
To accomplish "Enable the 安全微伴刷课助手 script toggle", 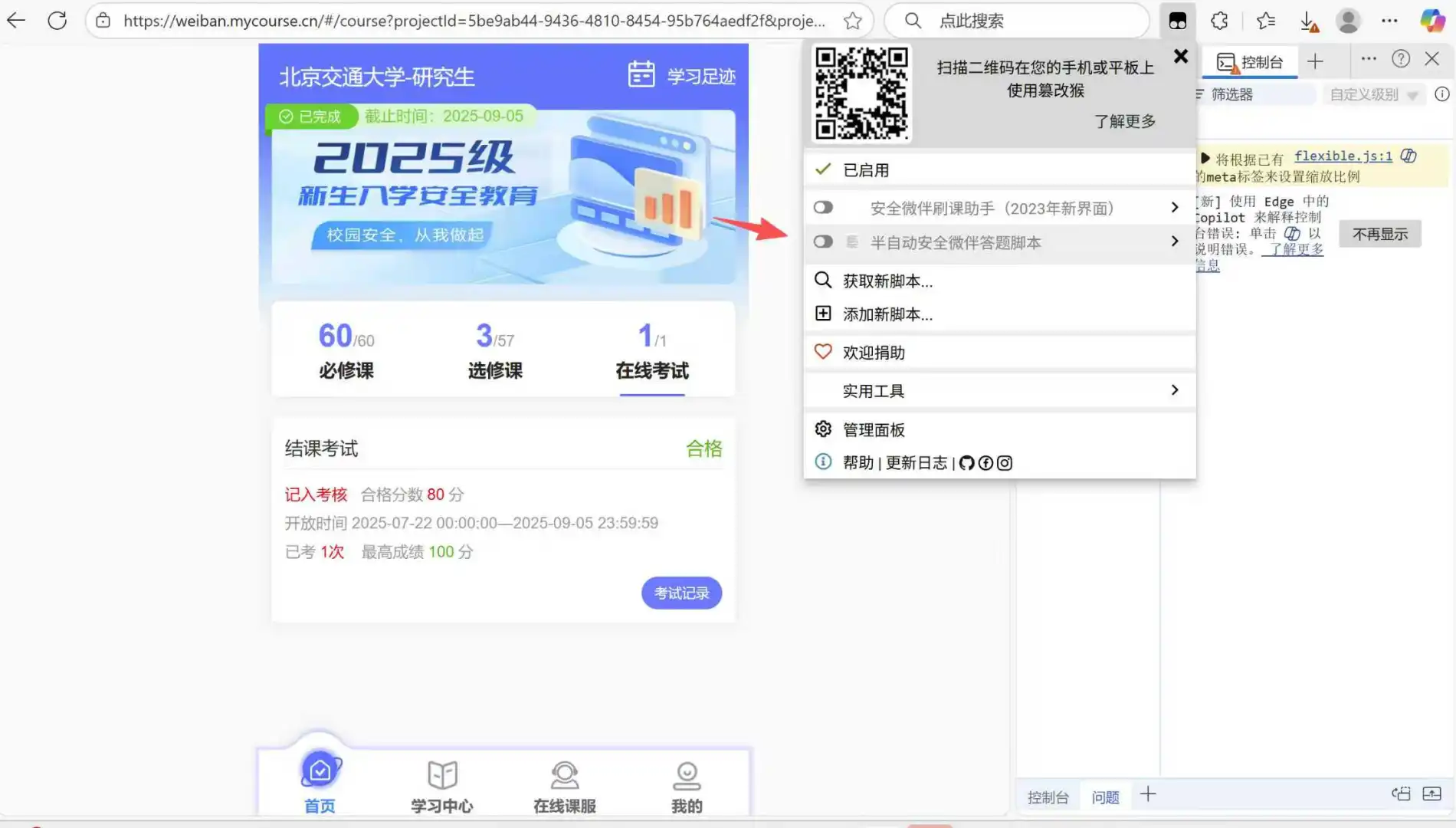I will 822,207.
